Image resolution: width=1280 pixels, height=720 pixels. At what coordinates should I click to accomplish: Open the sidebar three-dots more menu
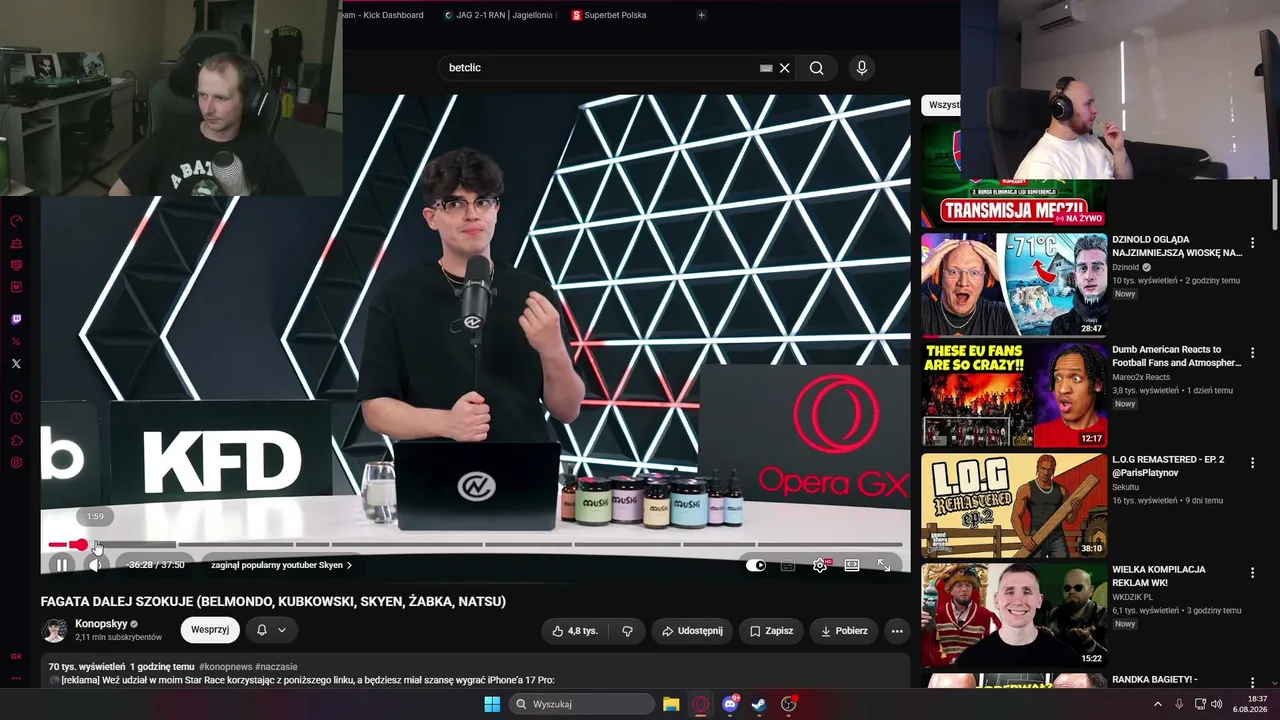point(16,678)
